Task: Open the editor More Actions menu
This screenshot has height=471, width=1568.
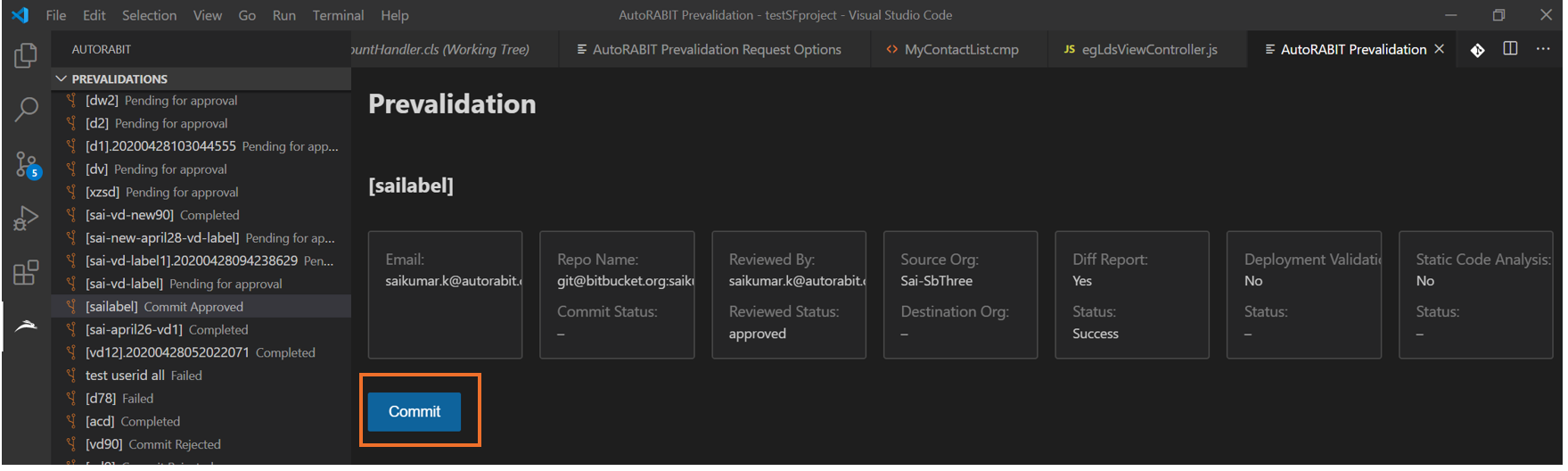Action: (1543, 49)
